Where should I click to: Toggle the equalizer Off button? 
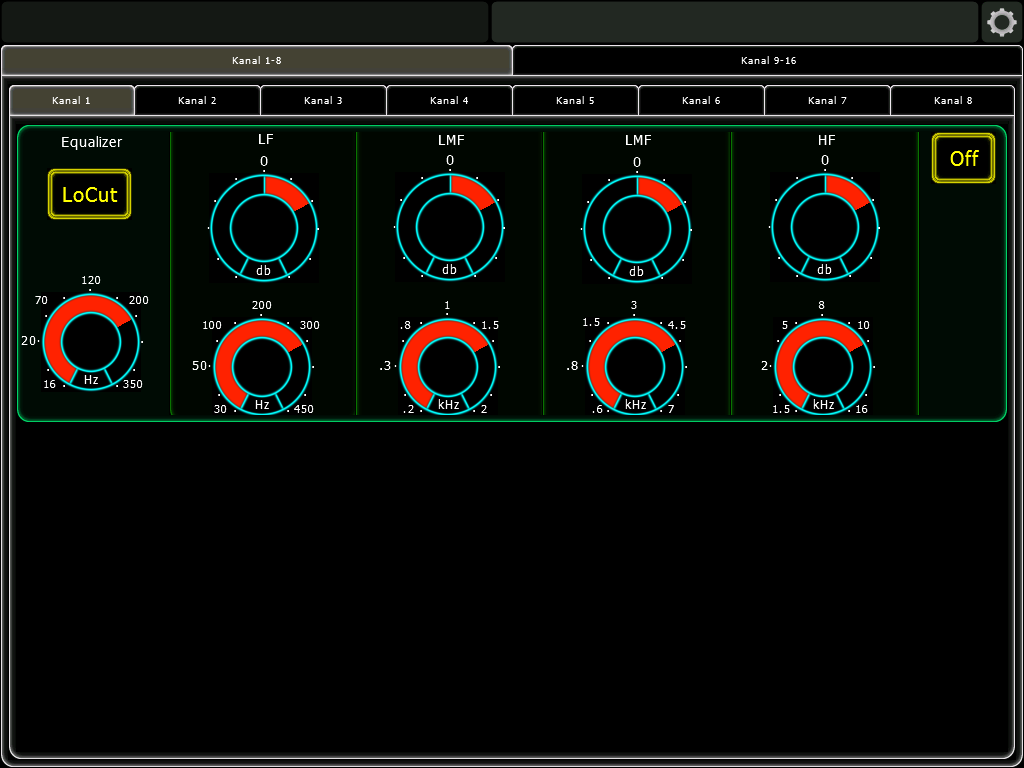tap(963, 158)
